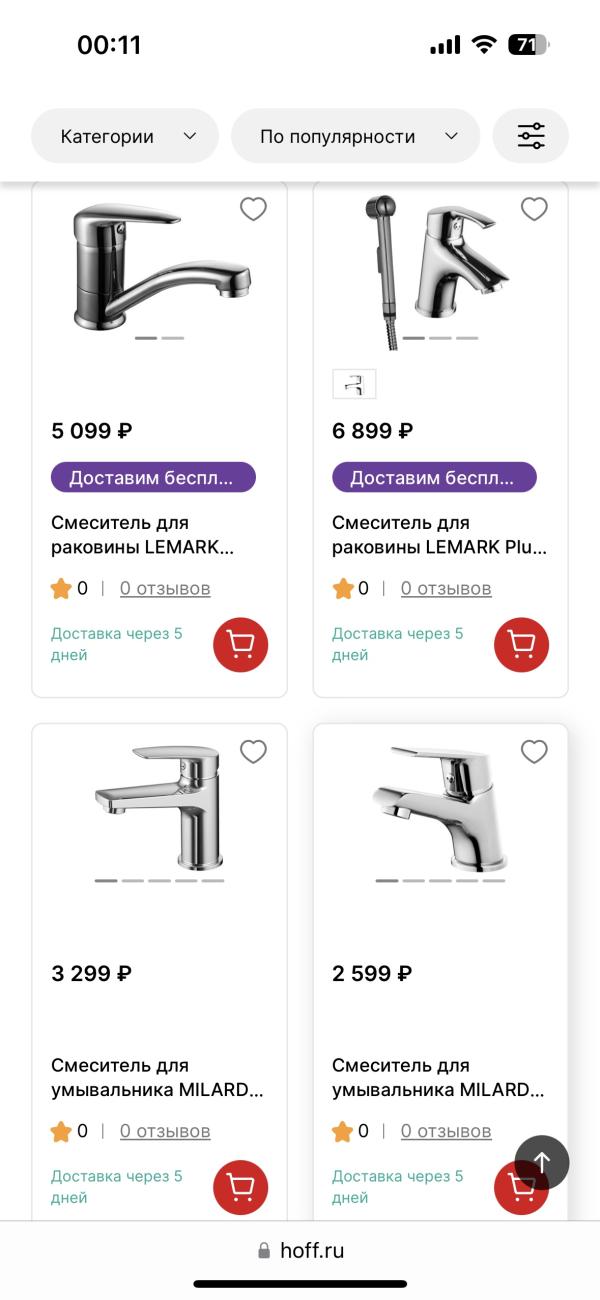Image resolution: width=600 pixels, height=1300 pixels.
Task: Tap the scroll-to-top arrow button
Action: (542, 1161)
